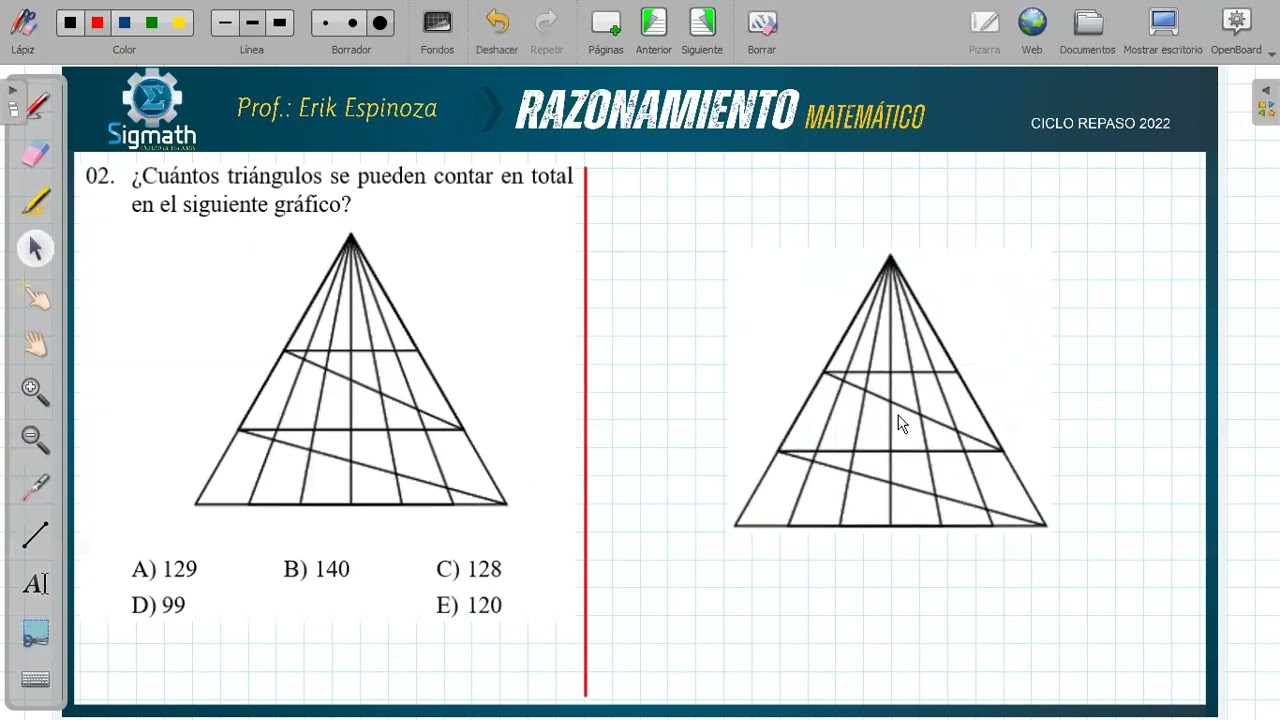
Task: Open the Documentos mode
Action: [1088, 30]
